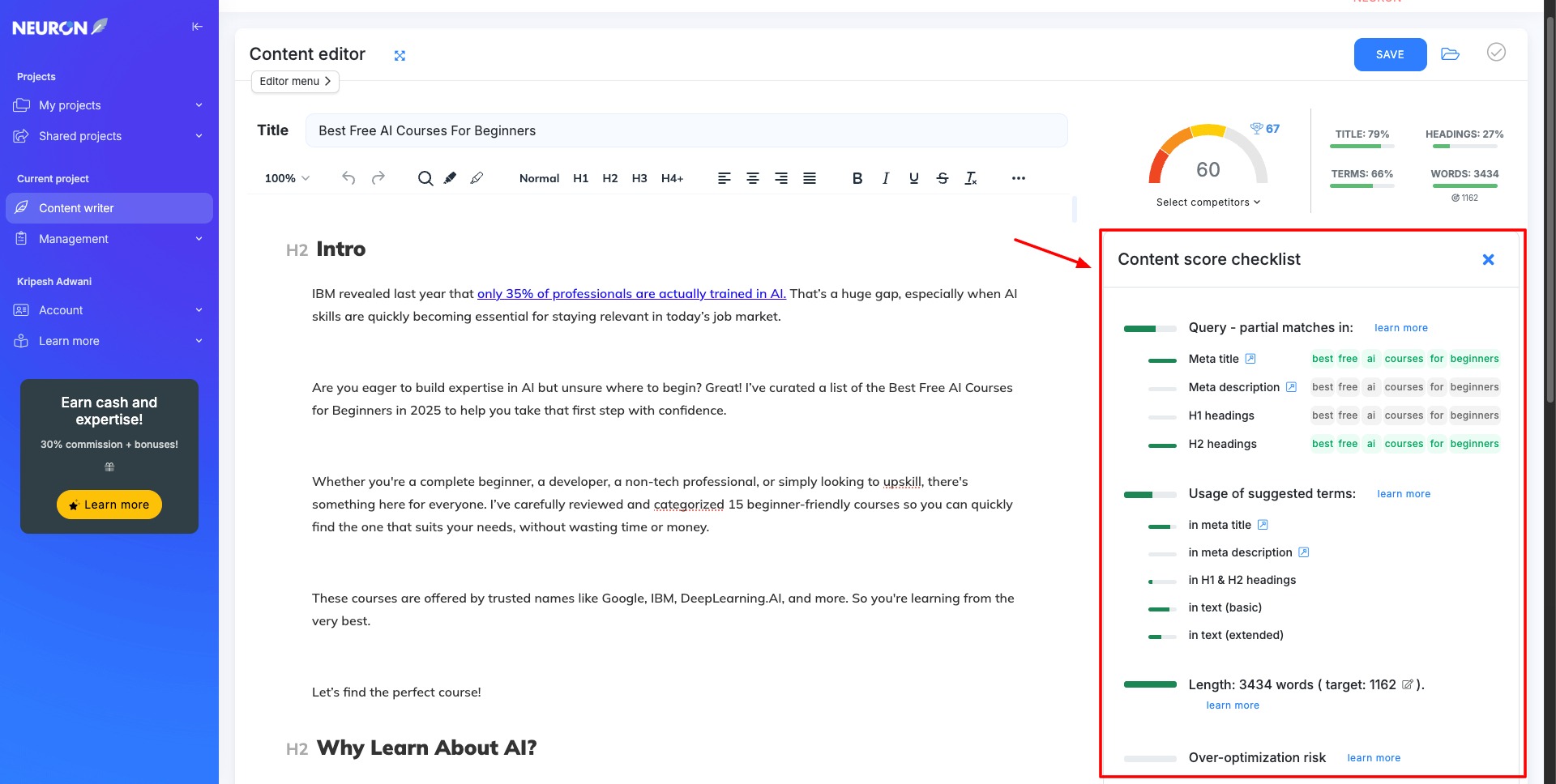Image resolution: width=1556 pixels, height=784 pixels.
Task: Click the Neuron logo
Action: (60, 27)
